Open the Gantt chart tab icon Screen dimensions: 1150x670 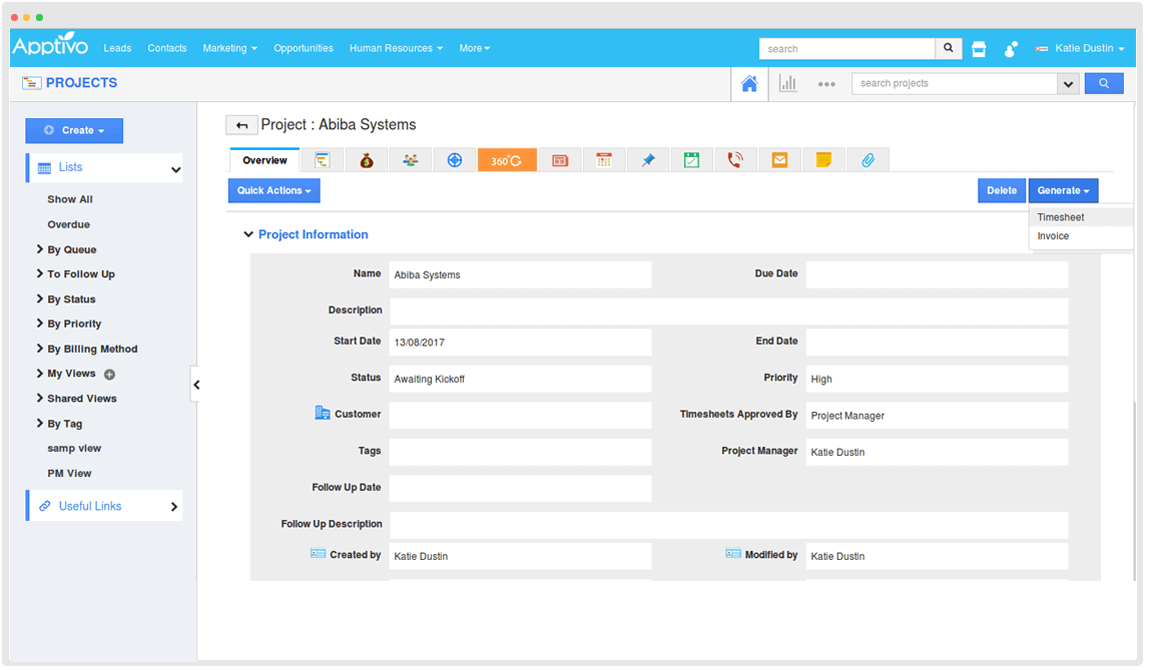pos(322,160)
